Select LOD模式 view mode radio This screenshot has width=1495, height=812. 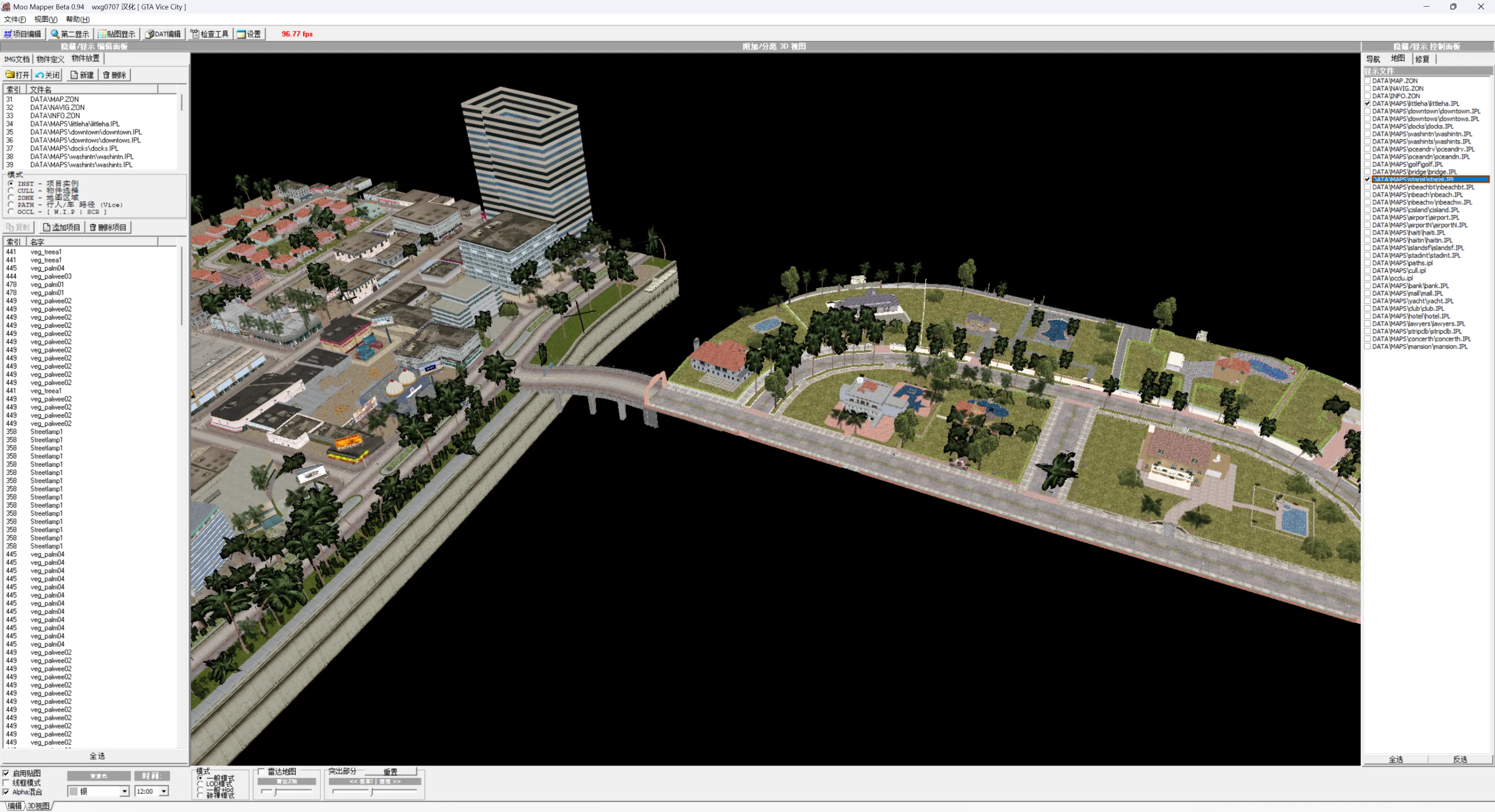200,784
